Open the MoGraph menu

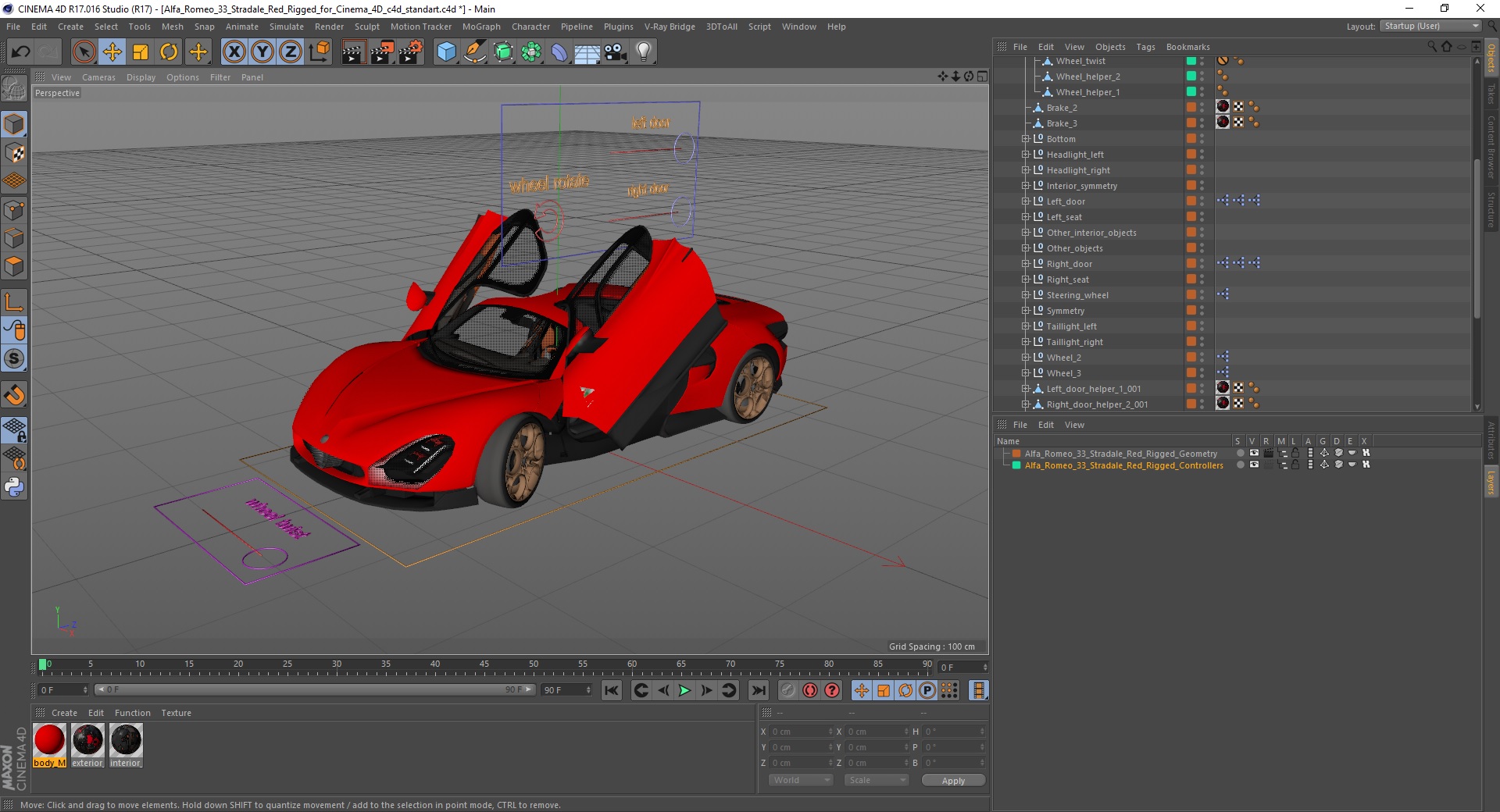tap(481, 27)
